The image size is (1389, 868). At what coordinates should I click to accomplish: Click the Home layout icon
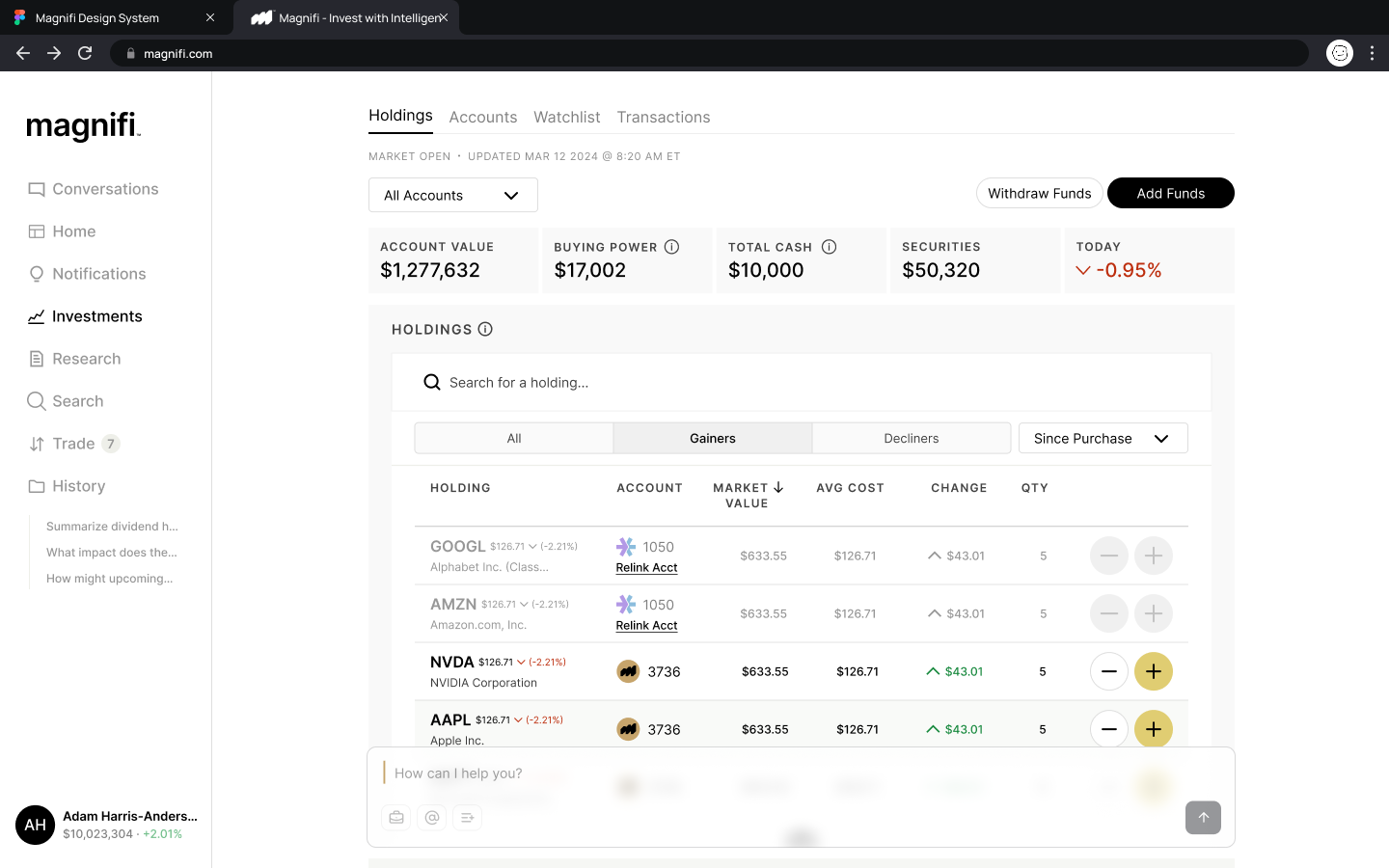37,231
